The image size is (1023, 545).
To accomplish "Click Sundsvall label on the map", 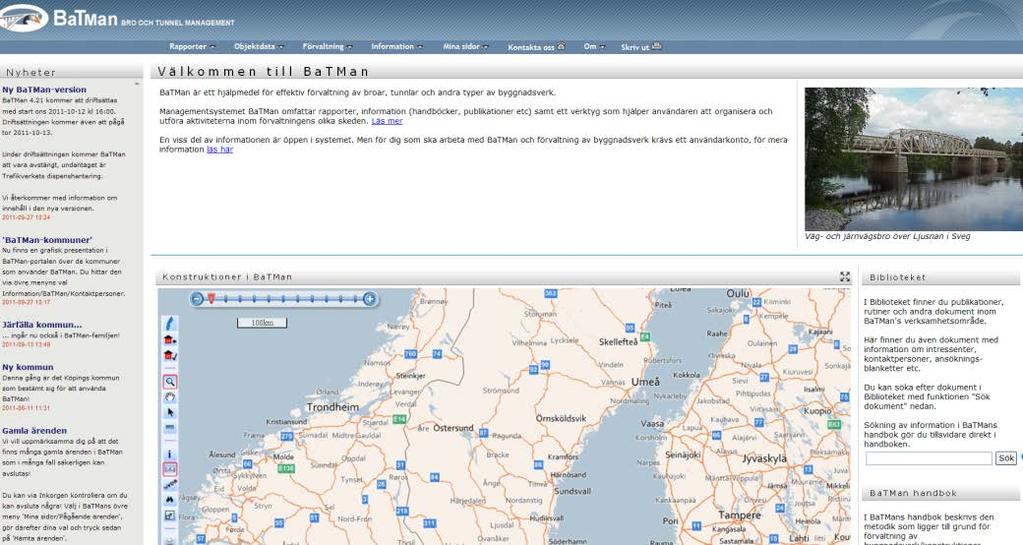I will [x=572, y=491].
